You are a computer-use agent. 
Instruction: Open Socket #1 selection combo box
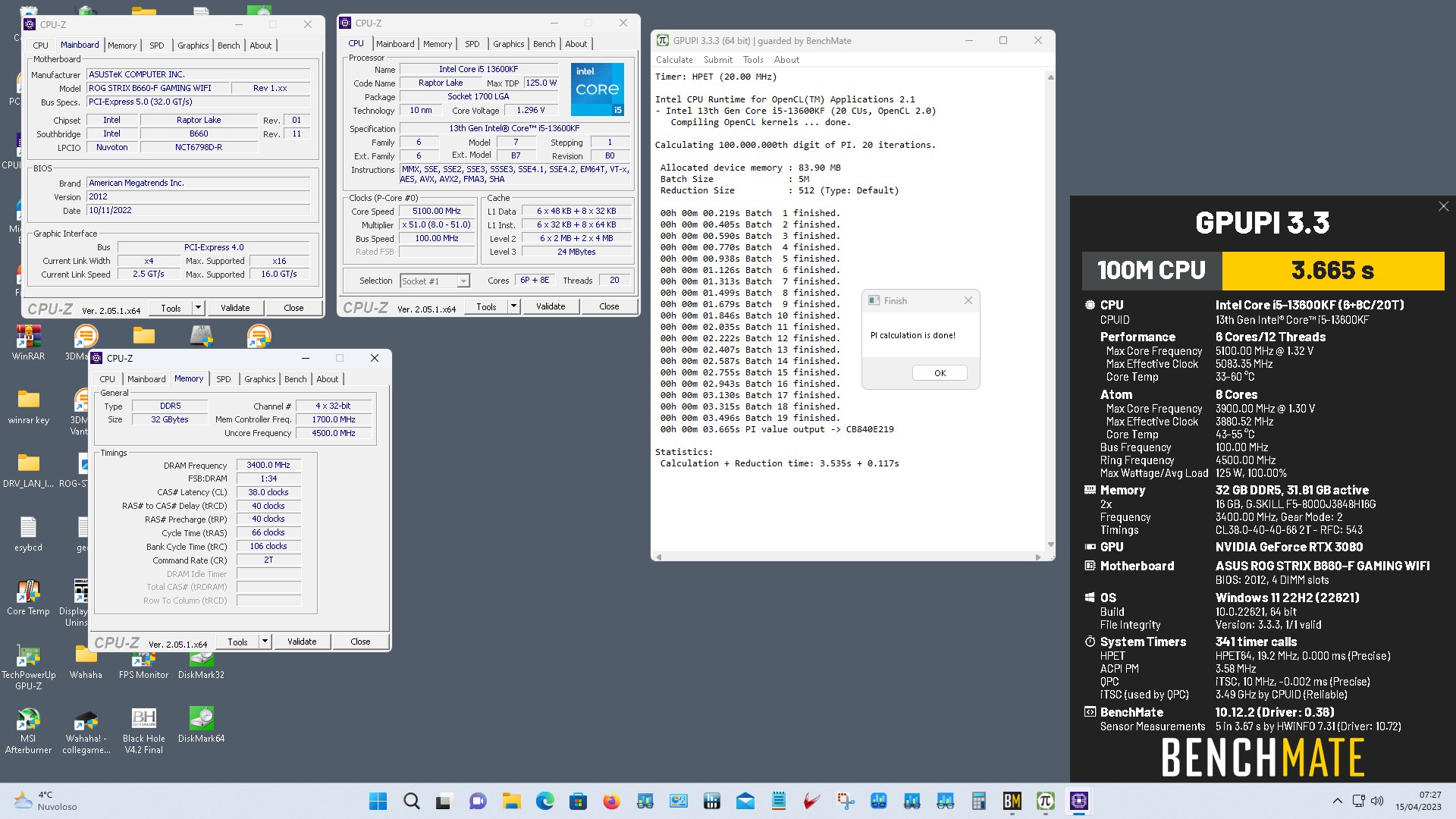(435, 281)
